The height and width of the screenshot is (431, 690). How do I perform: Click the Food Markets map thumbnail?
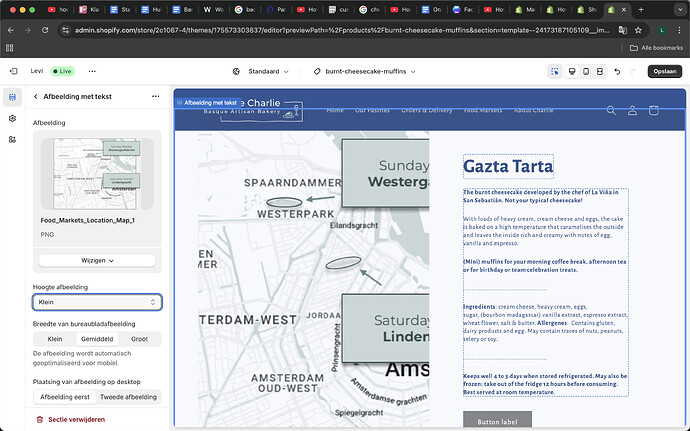(97, 172)
